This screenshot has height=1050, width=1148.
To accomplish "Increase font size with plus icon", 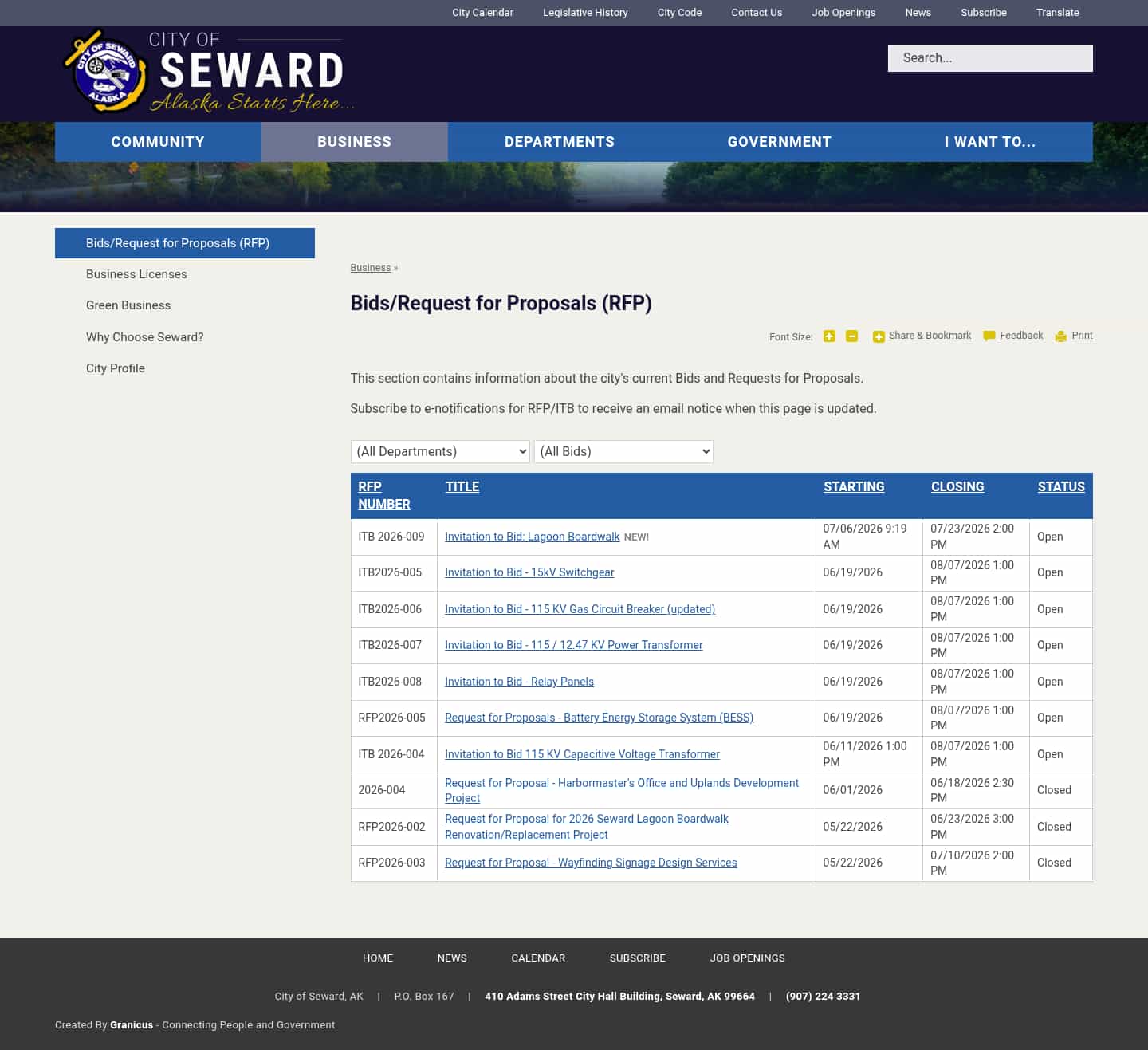I will click(x=829, y=336).
